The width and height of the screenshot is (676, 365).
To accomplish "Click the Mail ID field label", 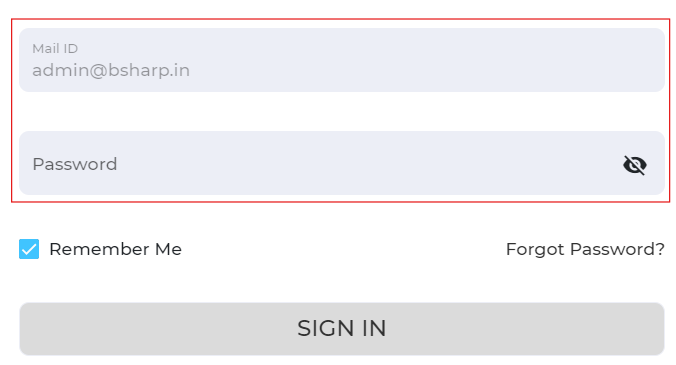I will pos(55,48).
